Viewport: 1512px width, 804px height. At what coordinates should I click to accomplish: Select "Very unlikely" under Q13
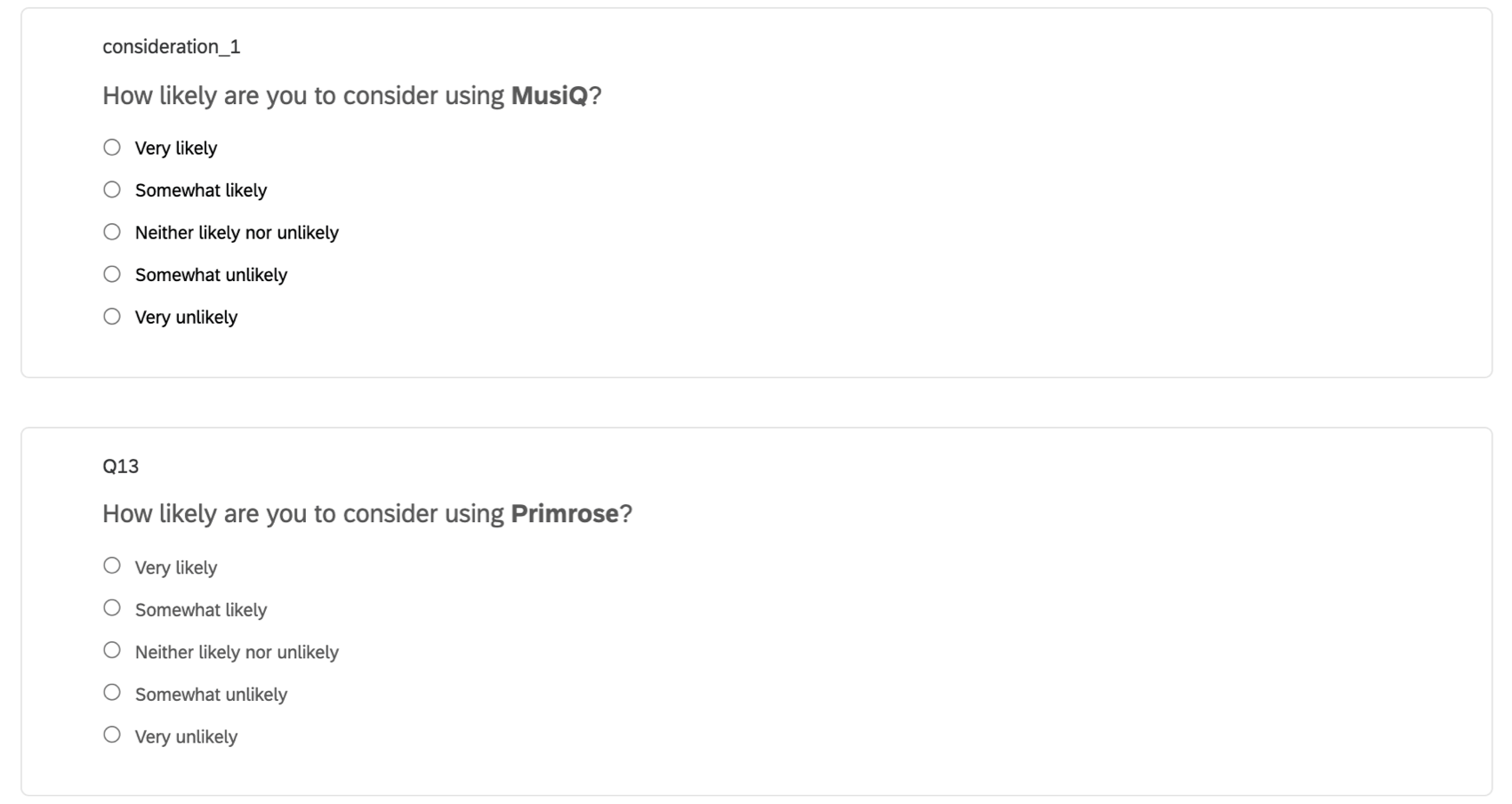[x=112, y=734]
